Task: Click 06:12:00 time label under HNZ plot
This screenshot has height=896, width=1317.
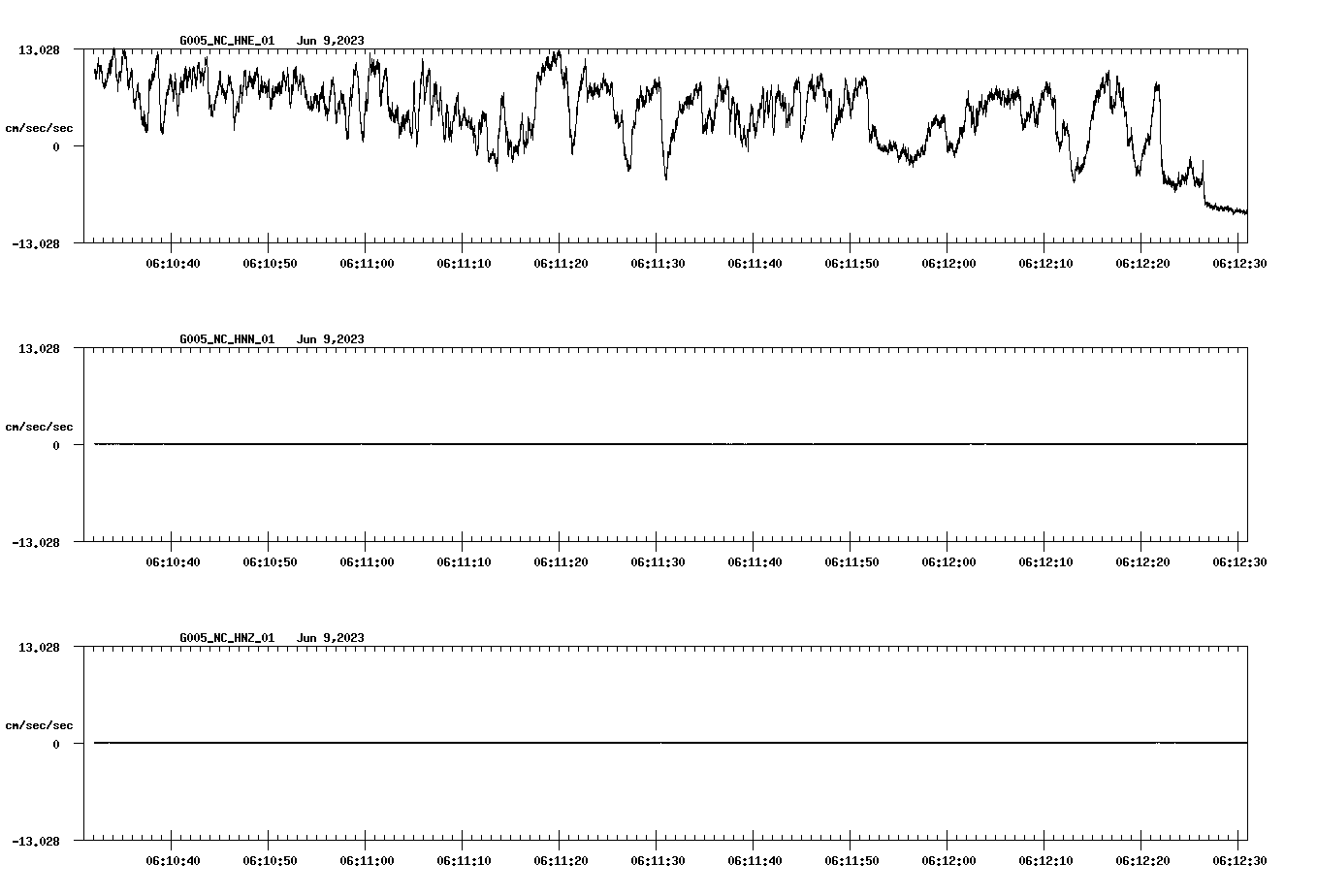Action: (x=948, y=861)
